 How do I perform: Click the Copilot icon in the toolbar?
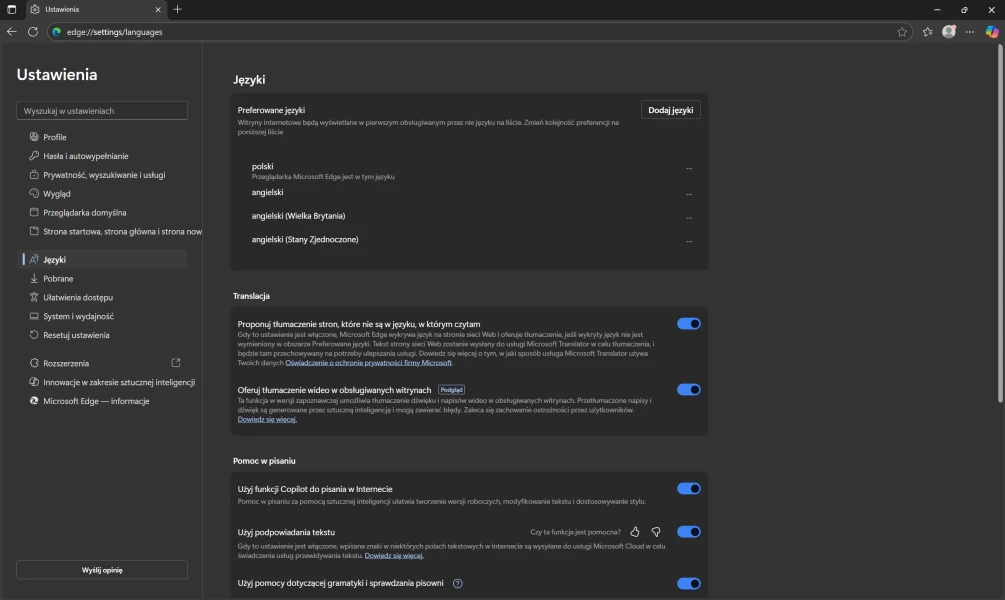991,32
